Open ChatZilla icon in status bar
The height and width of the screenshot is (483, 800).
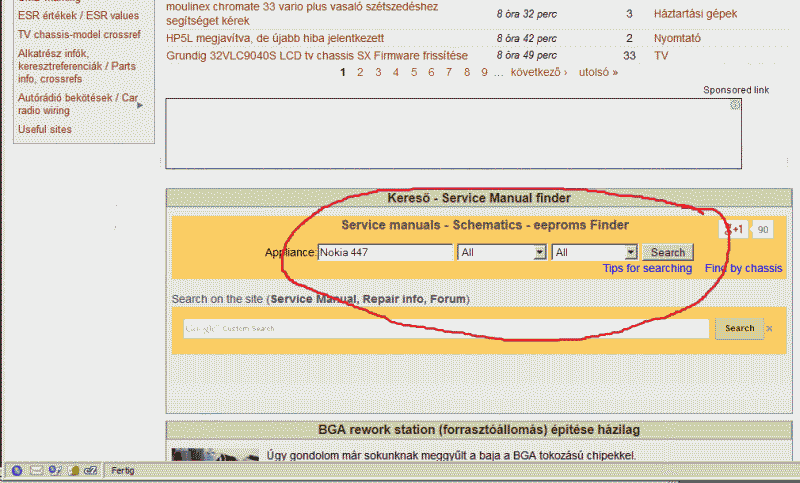91,470
